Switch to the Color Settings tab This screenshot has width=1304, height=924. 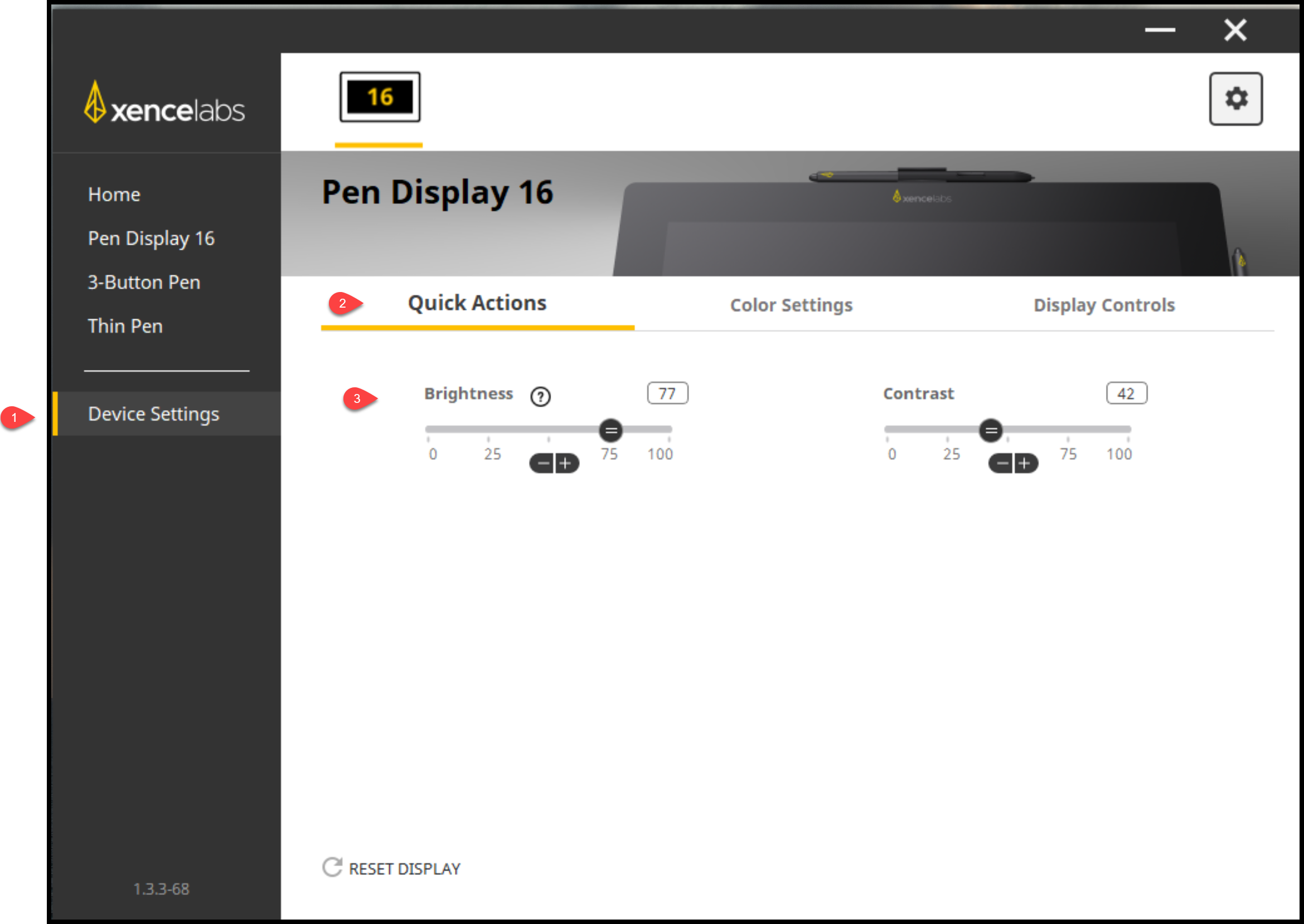tap(791, 305)
